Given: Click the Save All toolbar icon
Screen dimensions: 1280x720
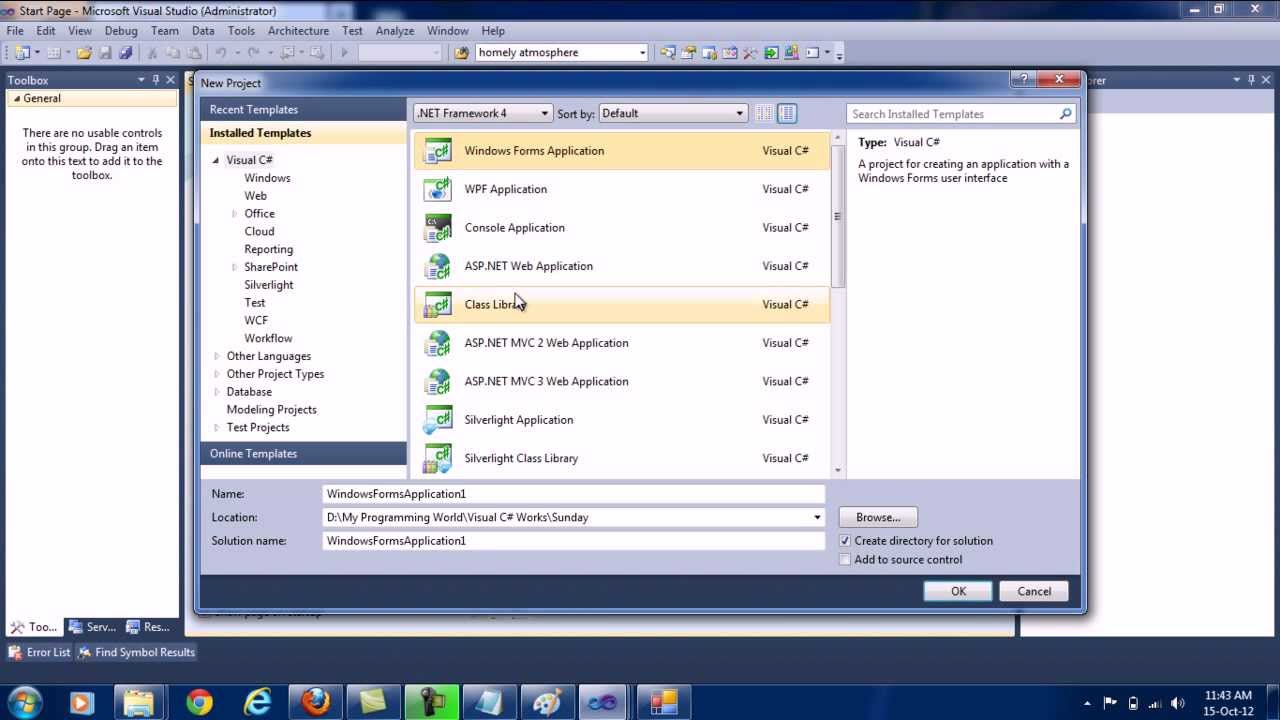Looking at the screenshot, I should click(126, 52).
